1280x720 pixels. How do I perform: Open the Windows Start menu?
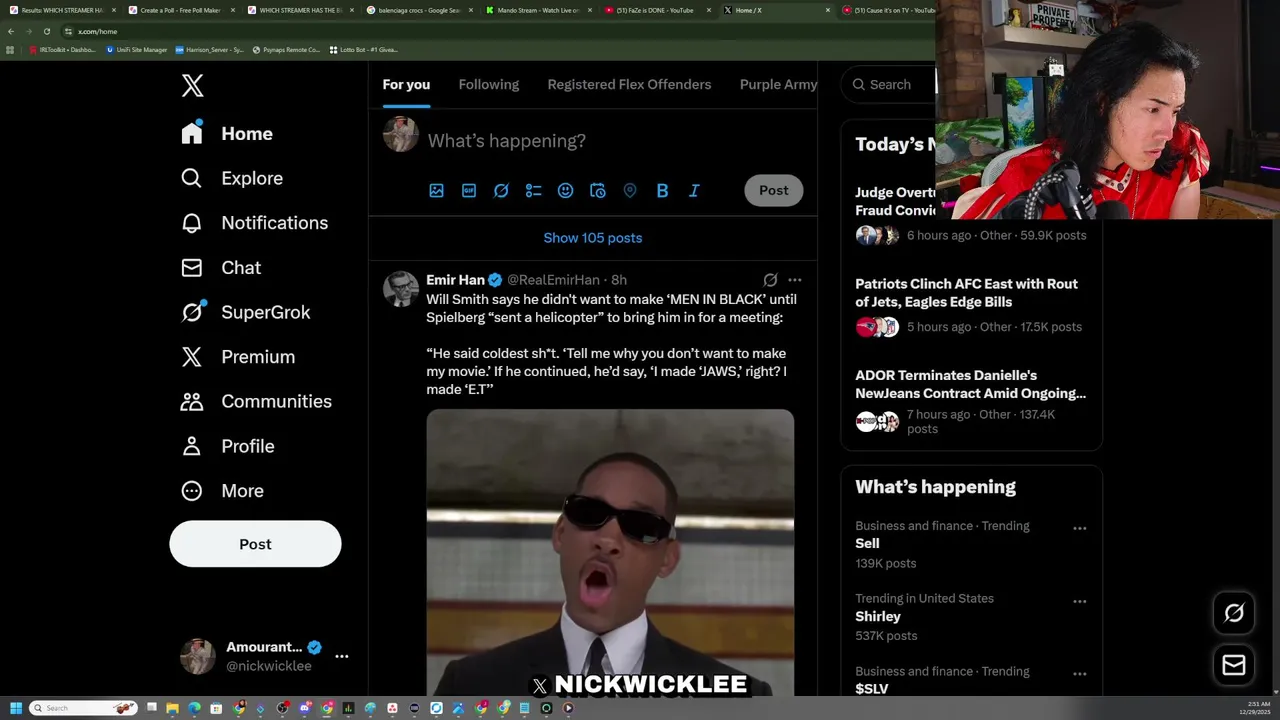pyautogui.click(x=16, y=708)
